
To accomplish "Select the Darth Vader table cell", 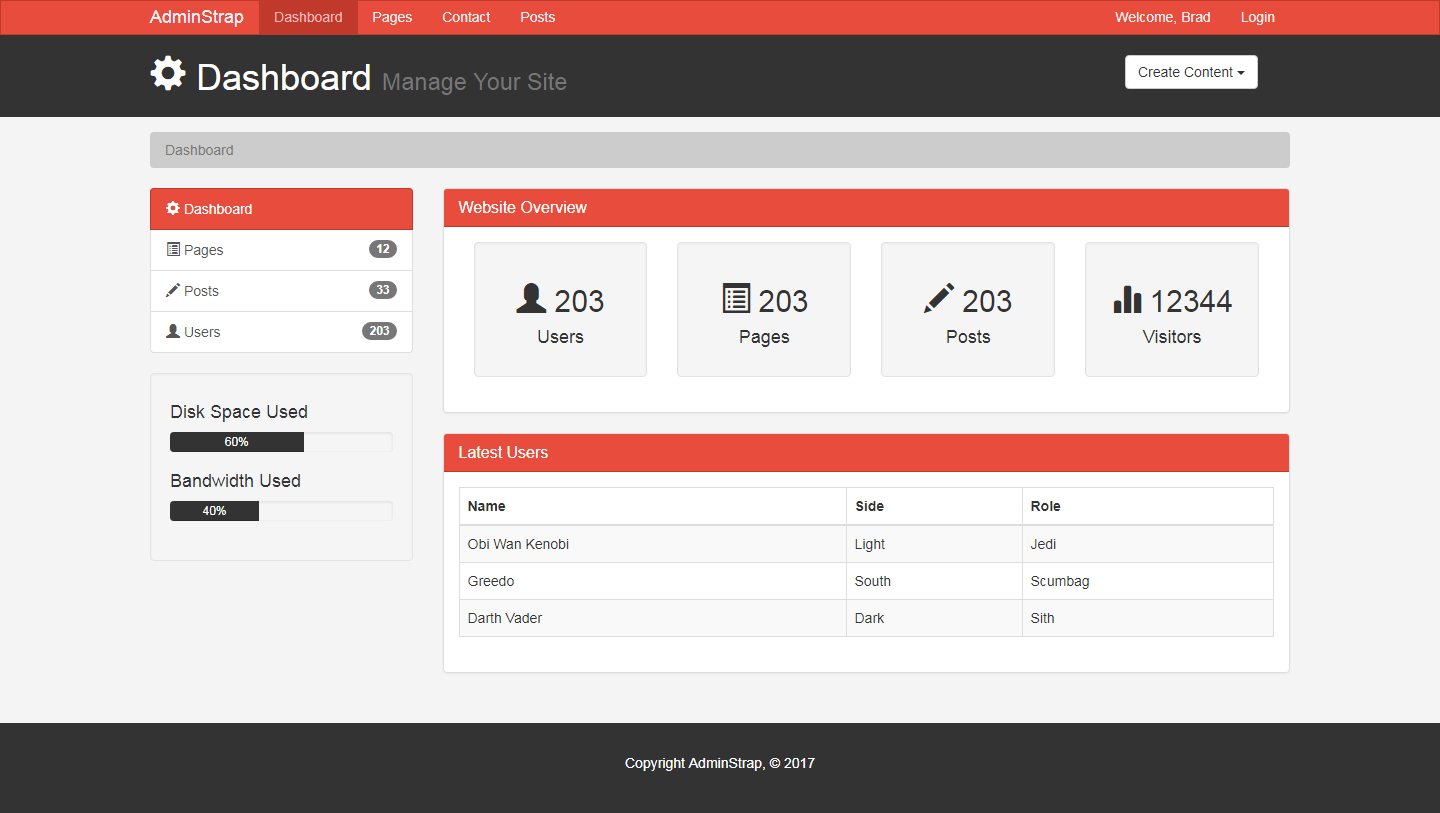I will (x=653, y=618).
